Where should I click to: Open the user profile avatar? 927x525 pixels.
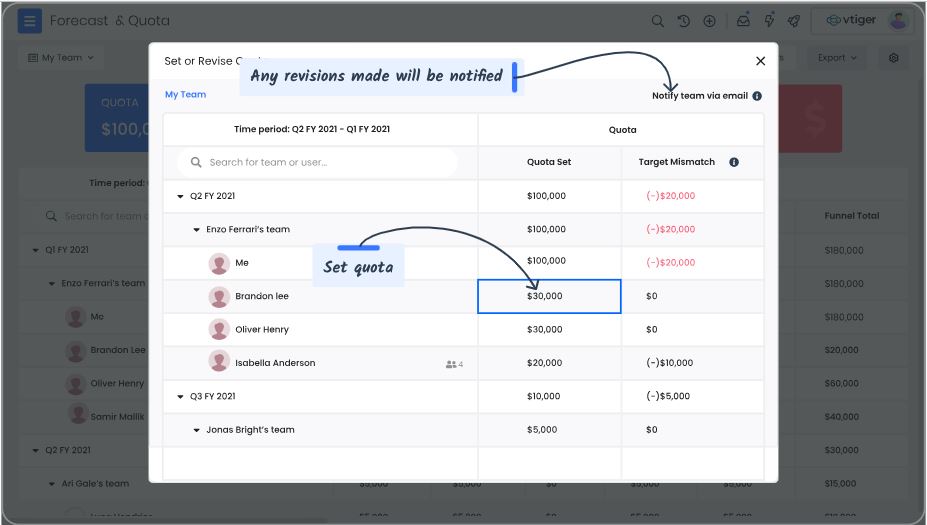click(x=898, y=21)
